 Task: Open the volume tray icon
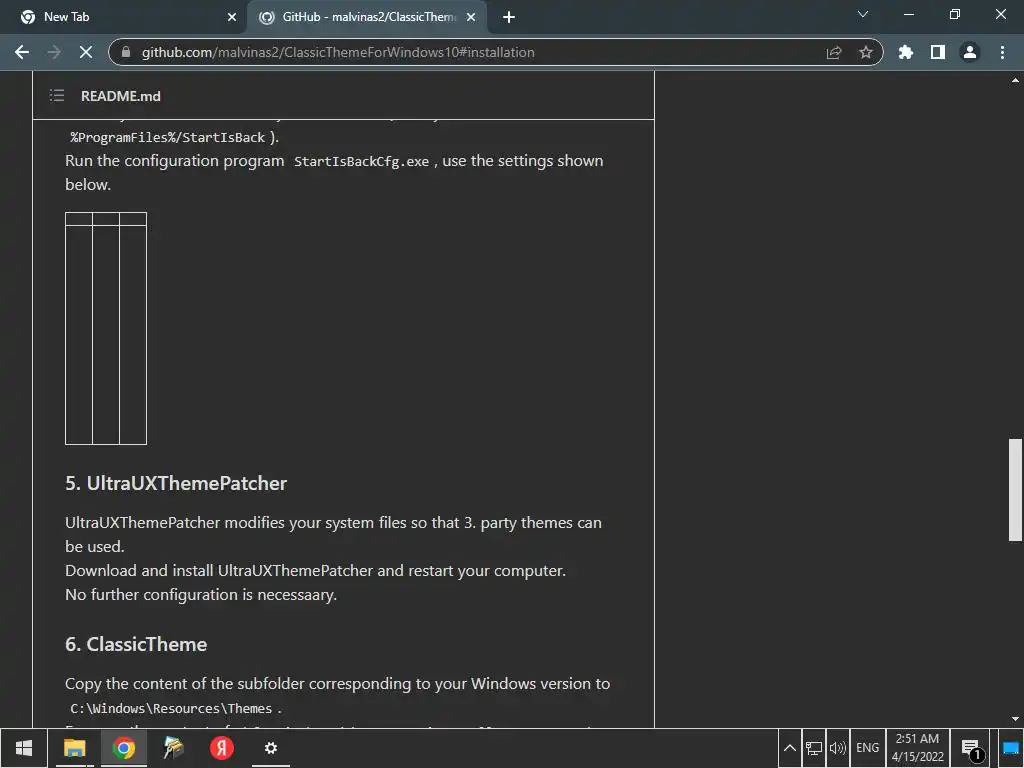(837, 748)
